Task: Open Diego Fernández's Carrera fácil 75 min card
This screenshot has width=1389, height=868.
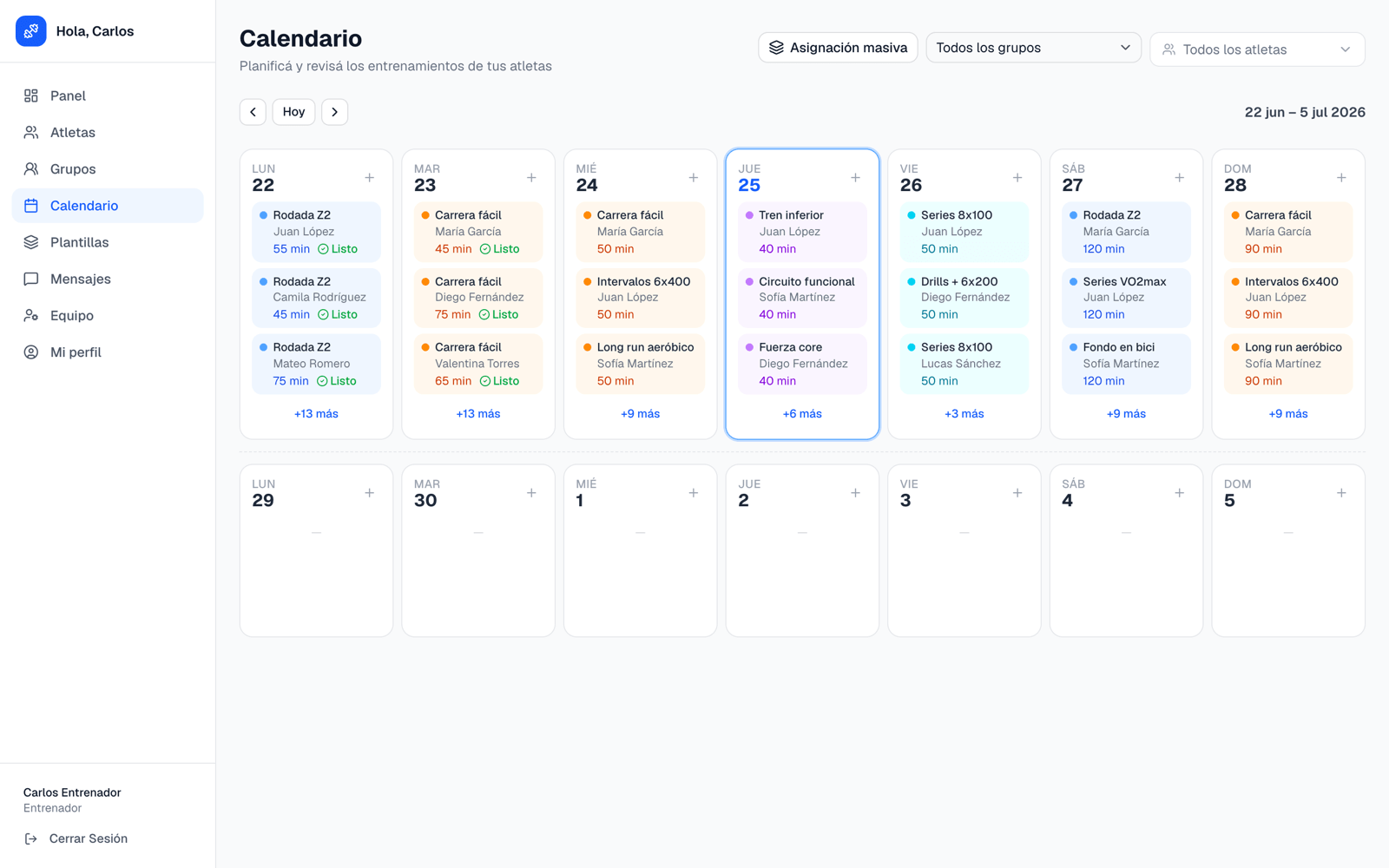Action: coord(478,298)
